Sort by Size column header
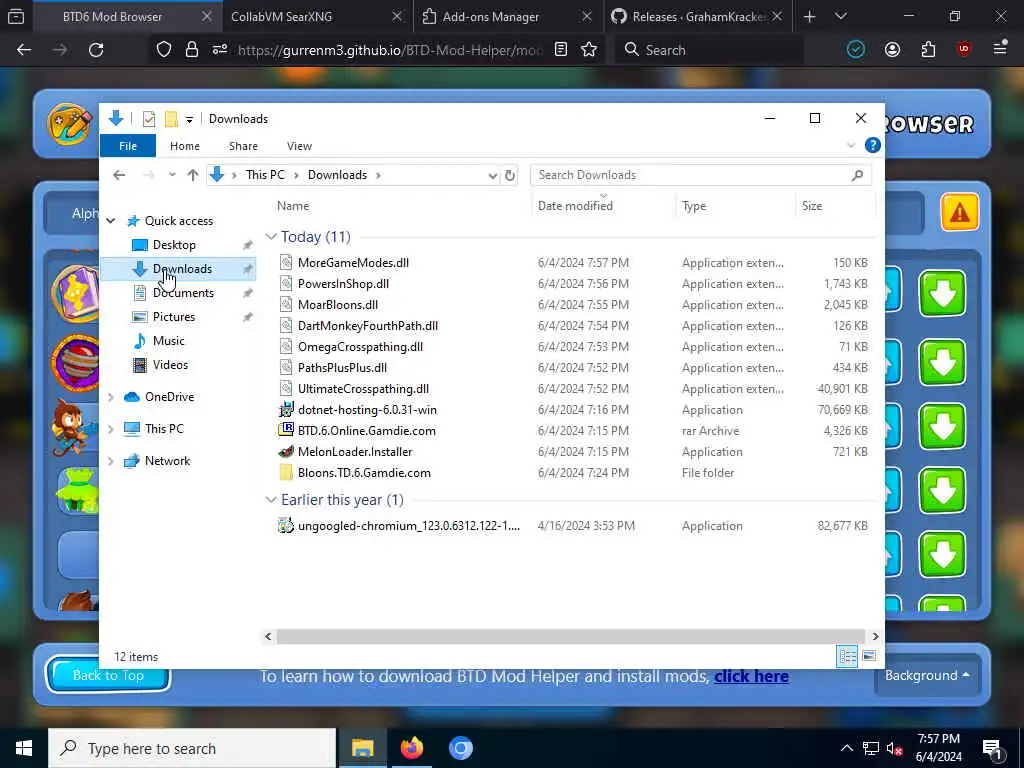This screenshot has height=768, width=1024. point(812,206)
